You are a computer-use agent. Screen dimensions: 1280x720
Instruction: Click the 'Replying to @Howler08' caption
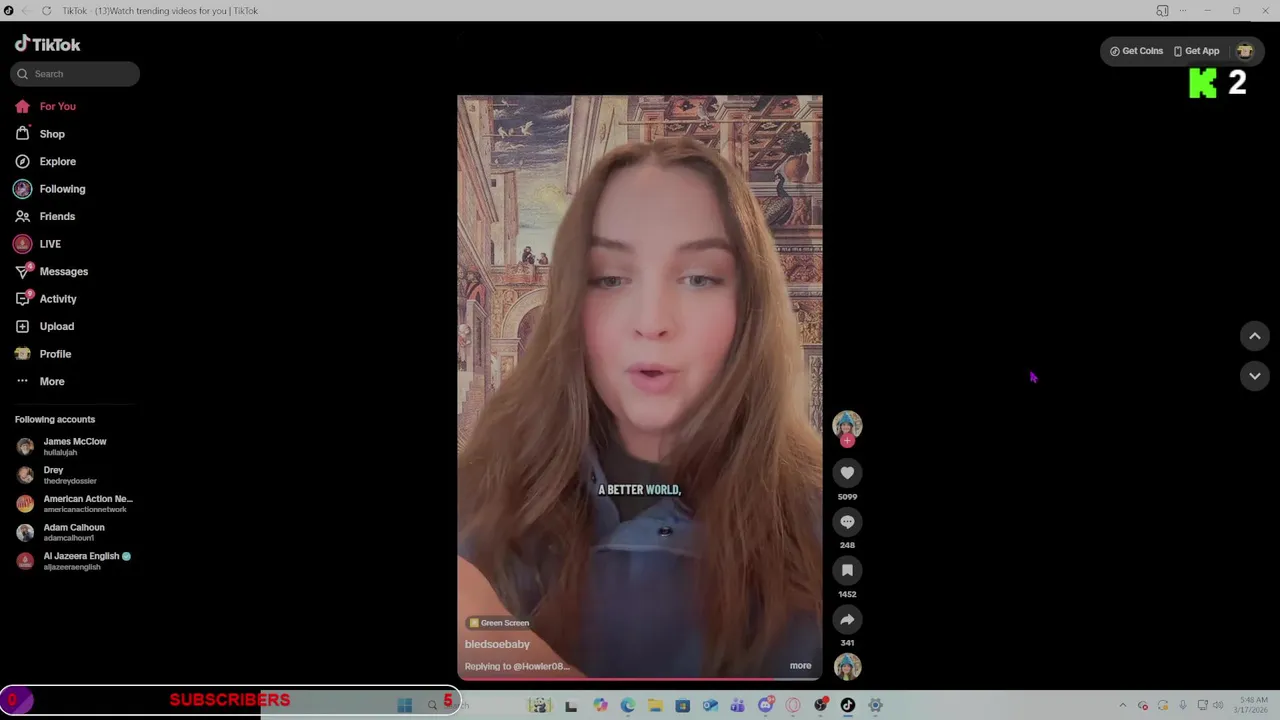pyautogui.click(x=517, y=666)
